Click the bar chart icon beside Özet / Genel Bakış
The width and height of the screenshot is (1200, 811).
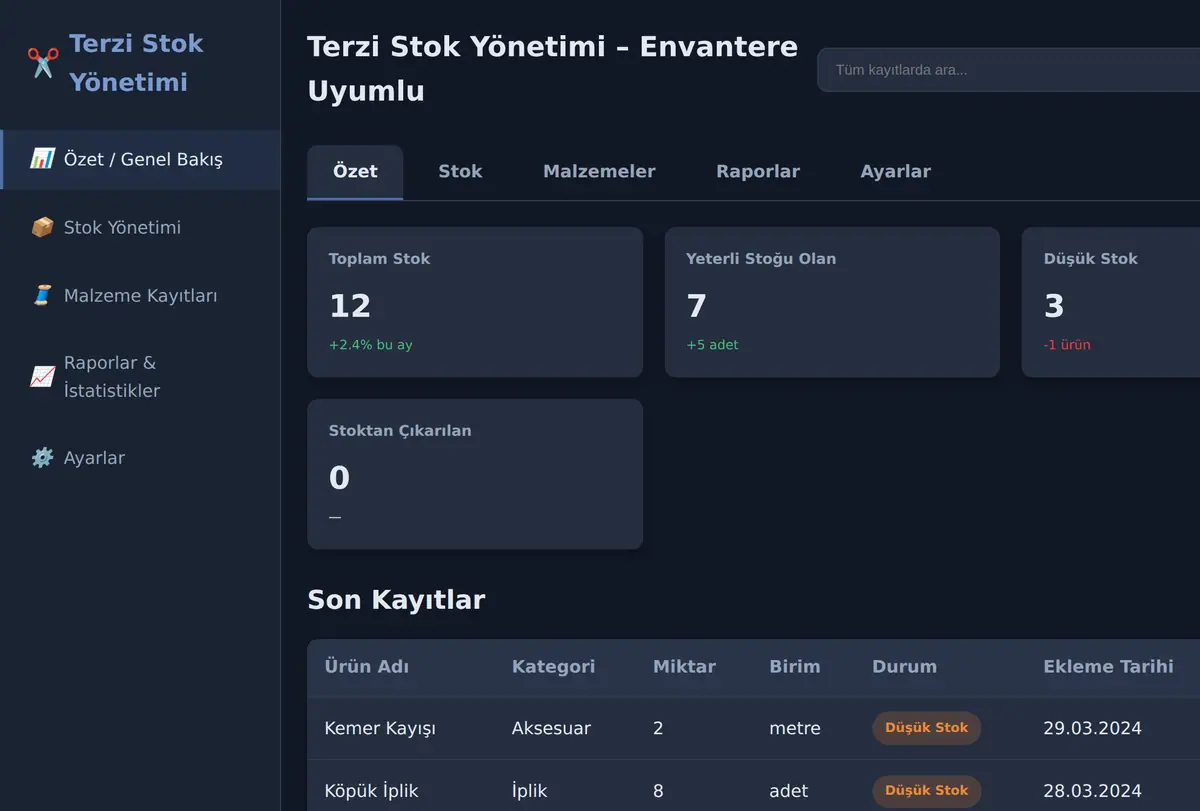pos(42,159)
